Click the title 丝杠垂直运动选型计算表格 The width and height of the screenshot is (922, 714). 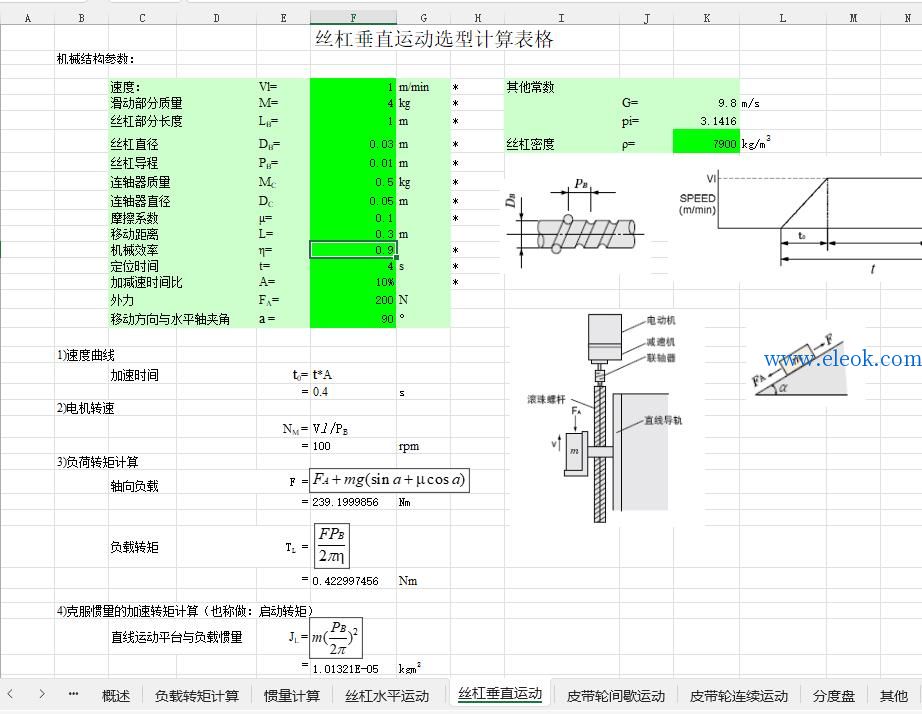click(435, 39)
